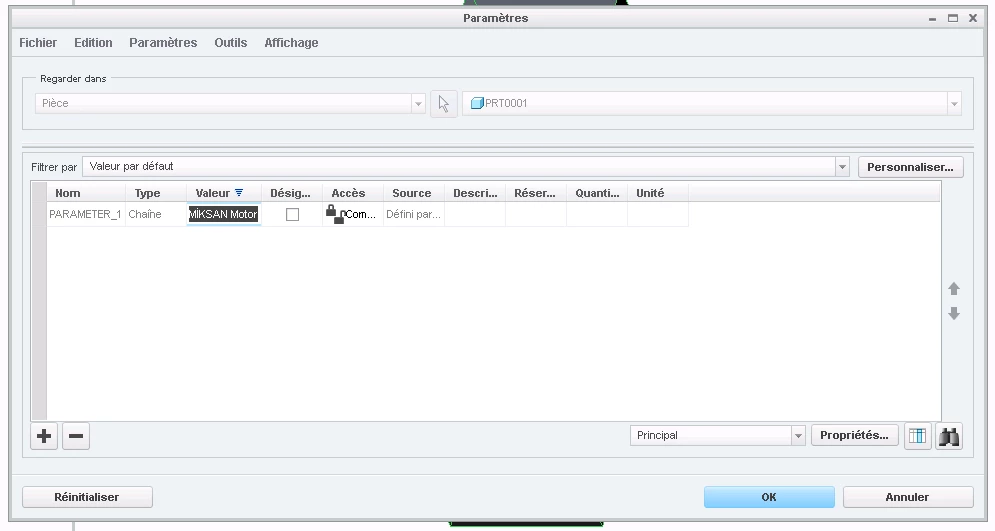Minimize the Paramètres dialog
This screenshot has height=531, width=995.
(x=932, y=19)
